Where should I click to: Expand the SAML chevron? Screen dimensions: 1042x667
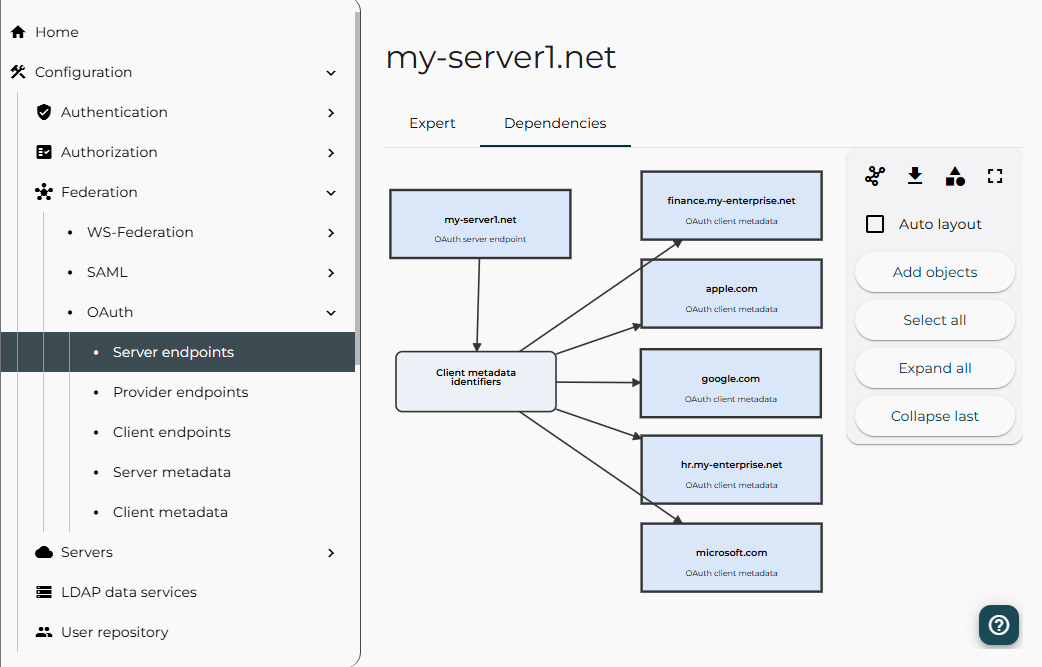pos(331,273)
